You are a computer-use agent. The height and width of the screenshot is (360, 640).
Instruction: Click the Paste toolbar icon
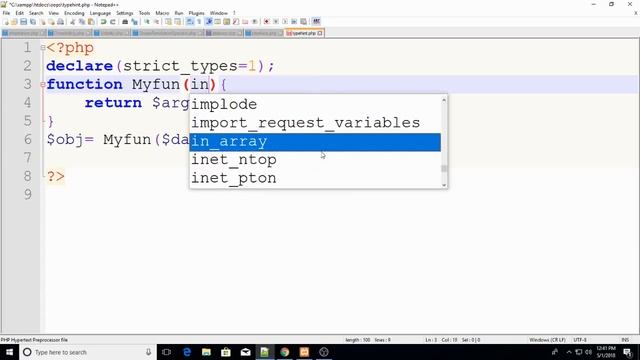click(91, 21)
